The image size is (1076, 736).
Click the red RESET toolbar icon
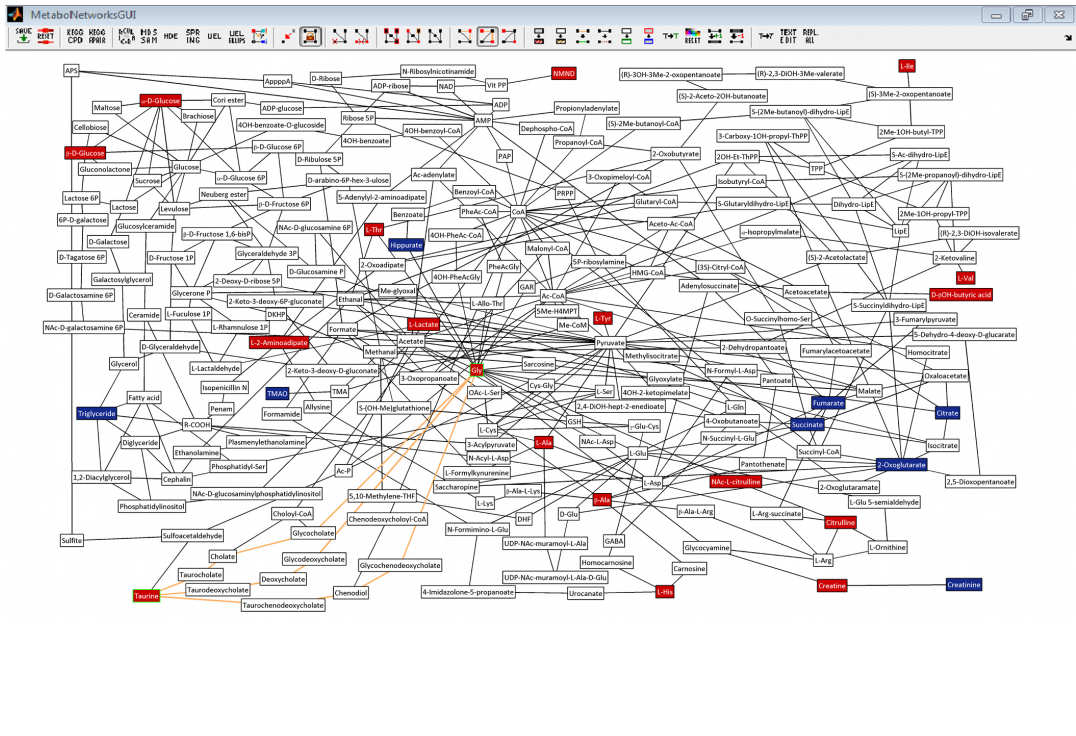pyautogui.click(x=46, y=36)
